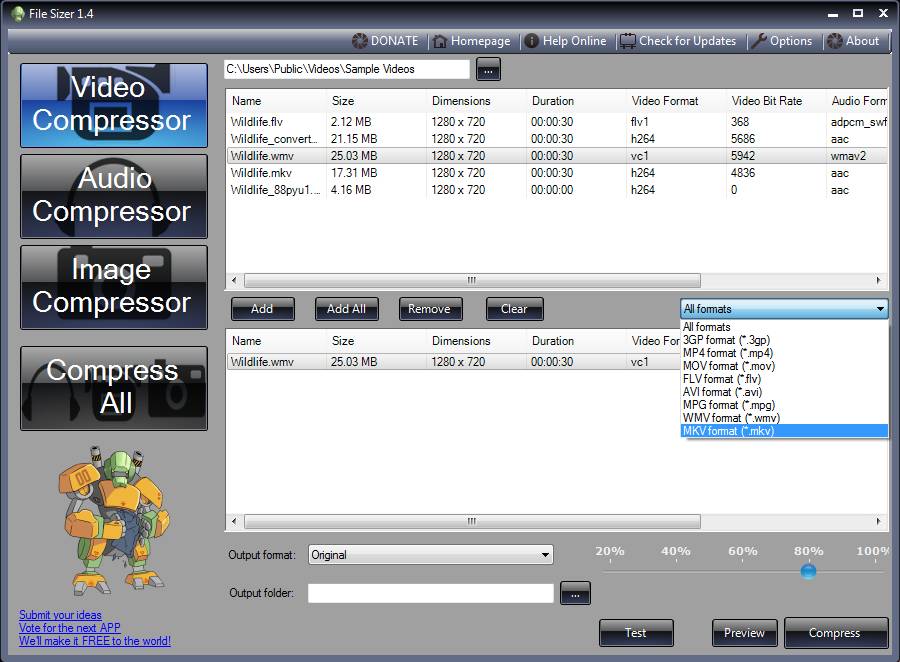Click the Preview button

[744, 633]
